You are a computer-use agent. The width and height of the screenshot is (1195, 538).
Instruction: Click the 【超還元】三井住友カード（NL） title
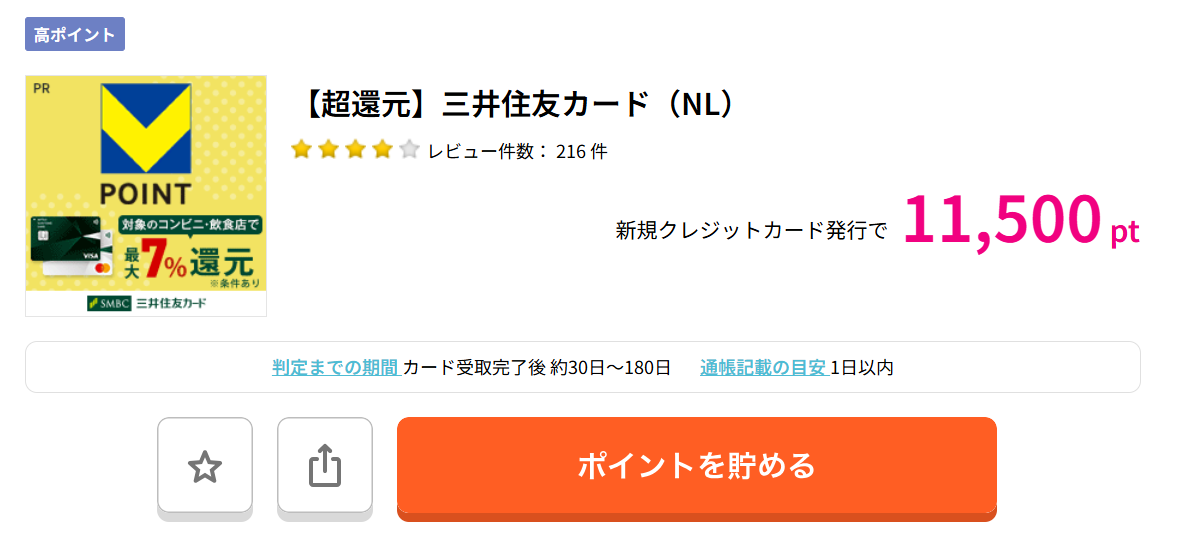click(517, 105)
